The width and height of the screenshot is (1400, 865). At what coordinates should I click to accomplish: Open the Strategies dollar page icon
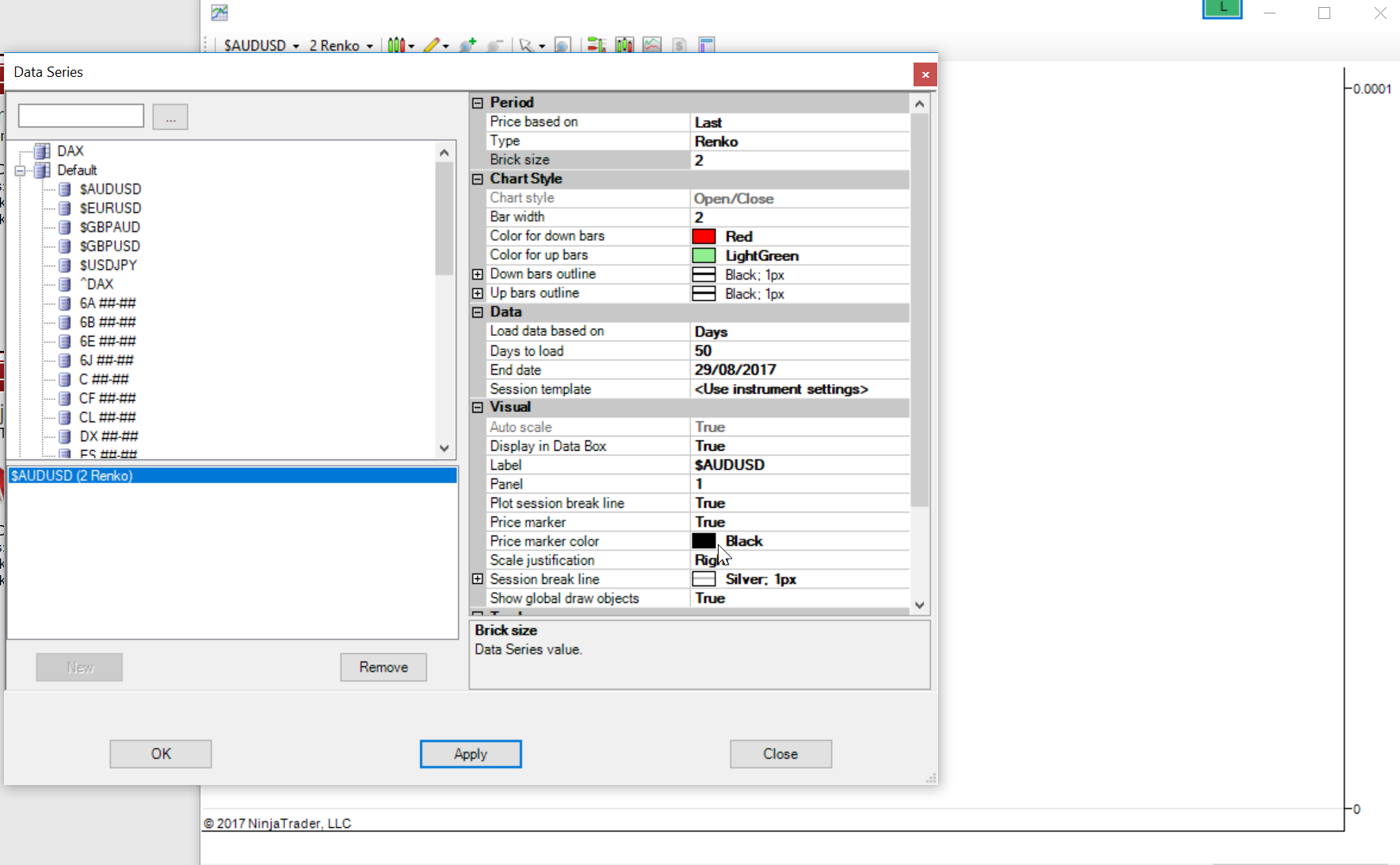(x=679, y=45)
